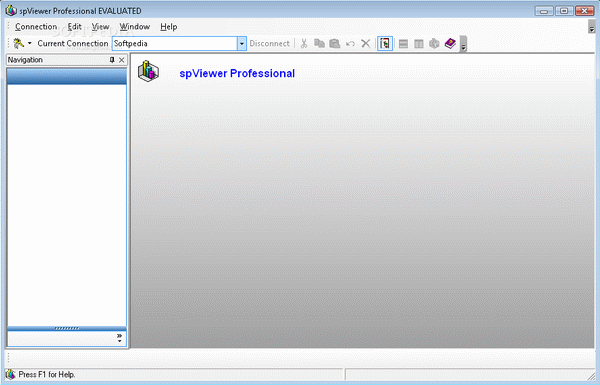The width and height of the screenshot is (600, 385).
Task: Open Navigation pane configure buttons chevron
Action: [x=119, y=338]
